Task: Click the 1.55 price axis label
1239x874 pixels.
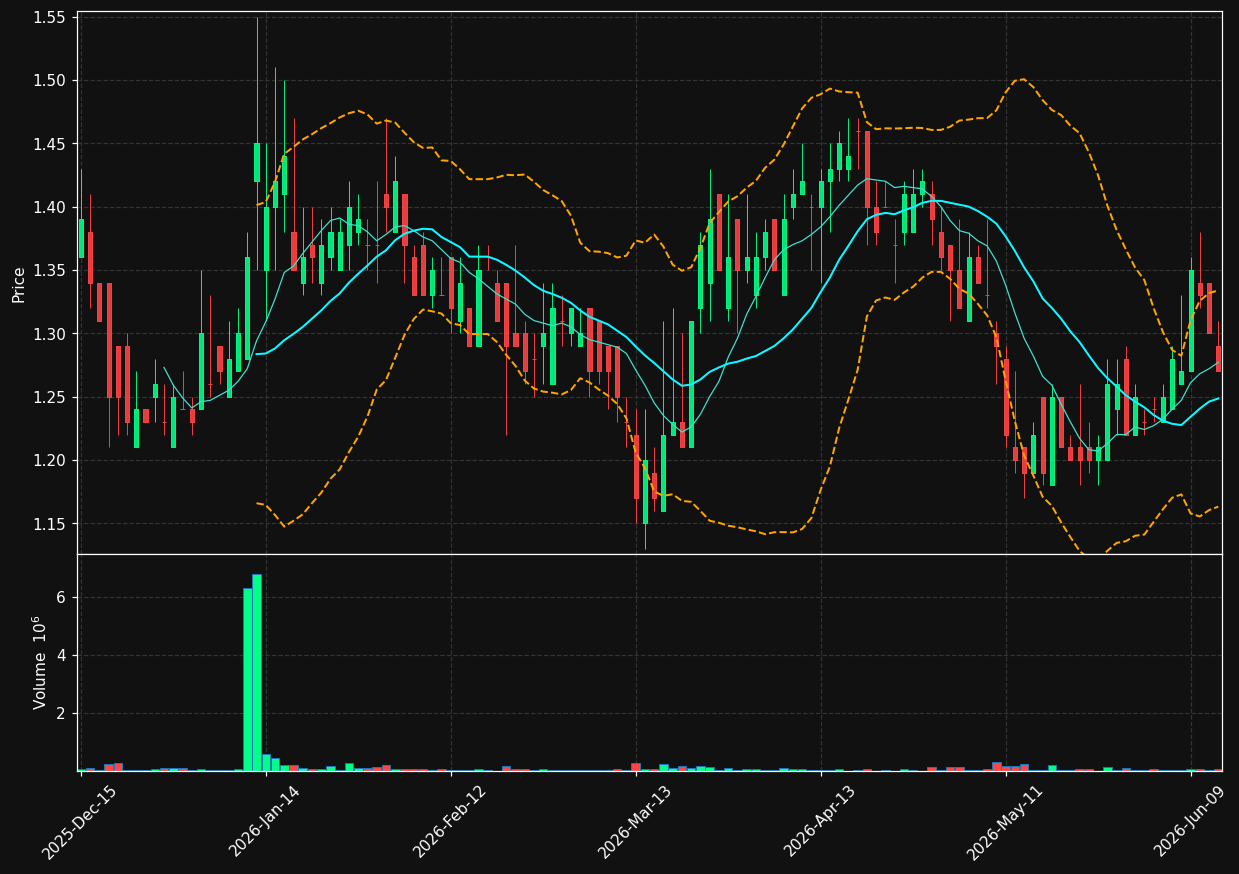Action: pyautogui.click(x=49, y=18)
